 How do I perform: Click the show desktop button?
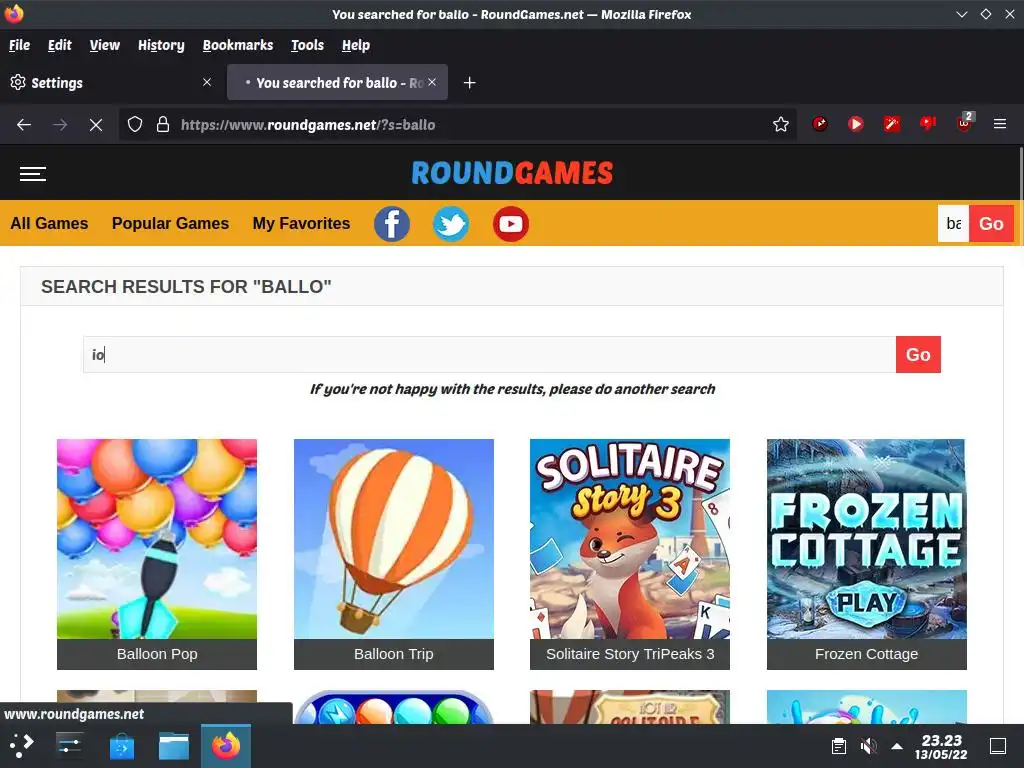(998, 746)
